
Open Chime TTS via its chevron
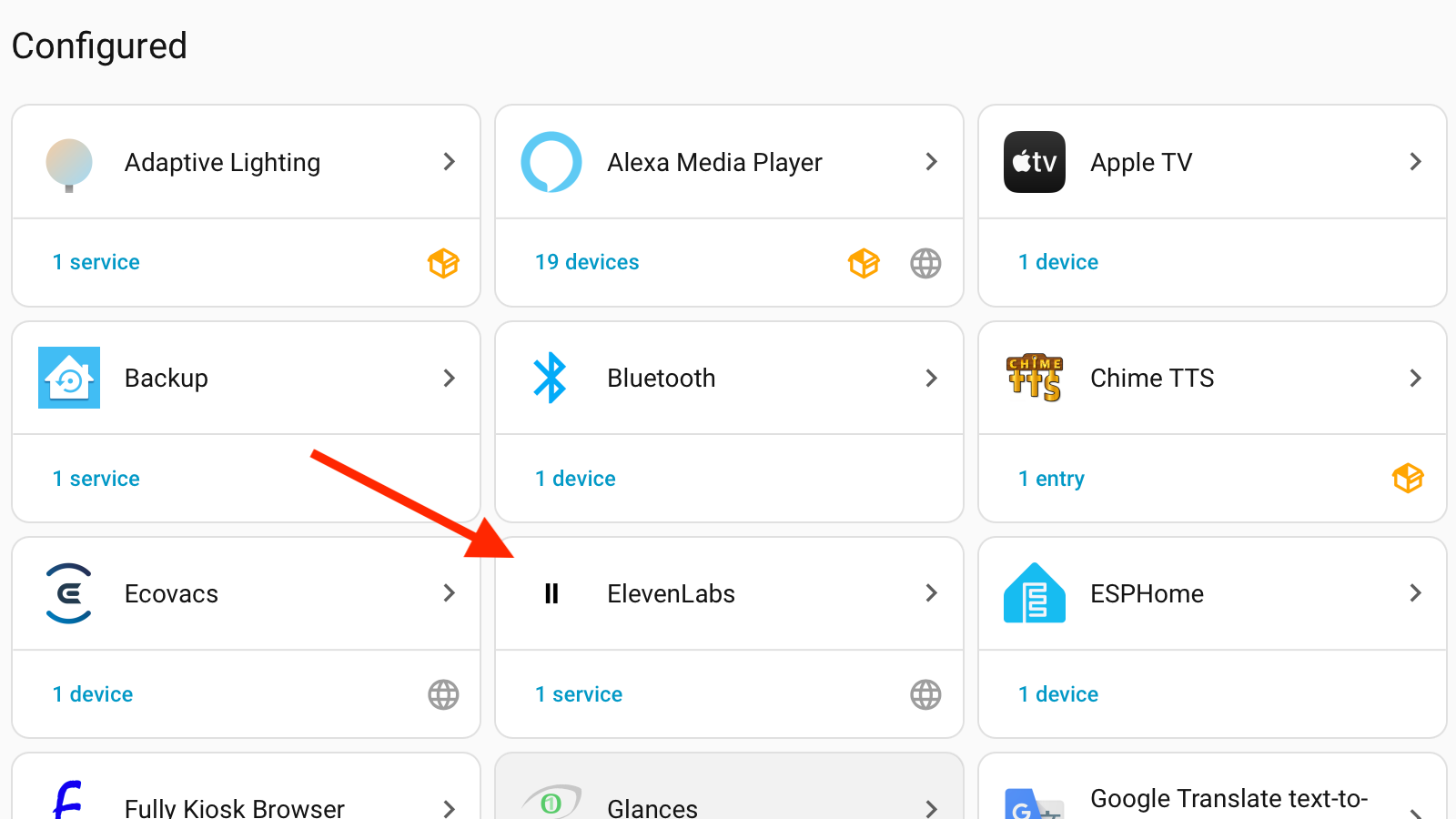click(x=1416, y=378)
